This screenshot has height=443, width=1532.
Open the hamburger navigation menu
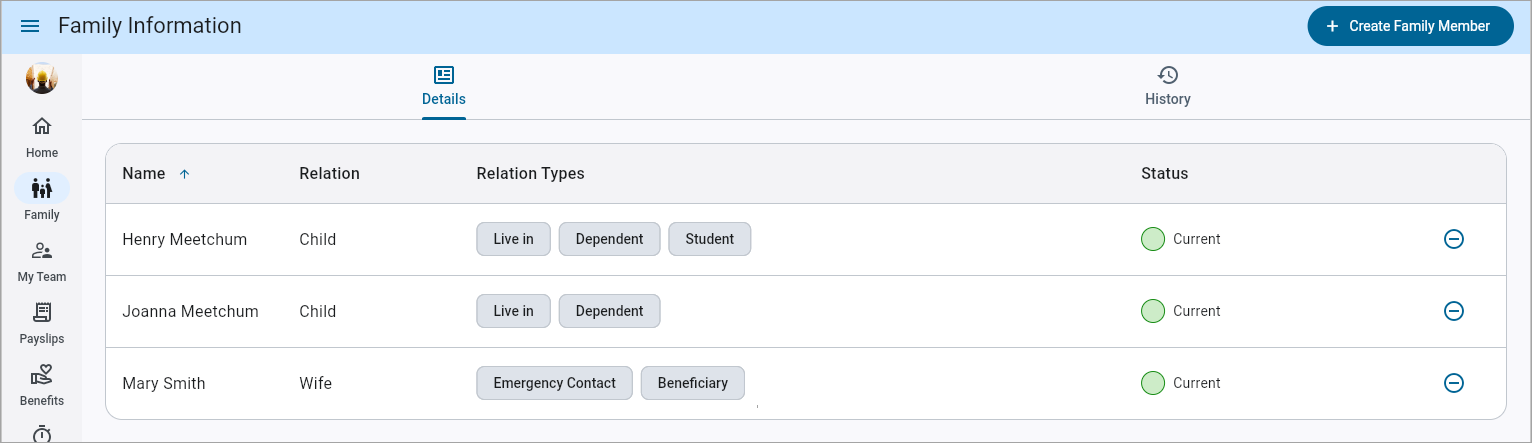tap(30, 26)
